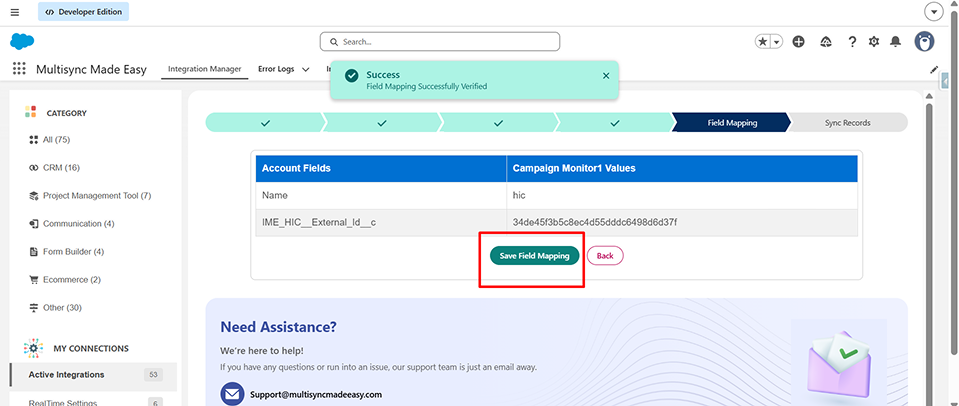Open the Integration Manager tab
Viewport: 959px width, 406px height.
(x=204, y=69)
